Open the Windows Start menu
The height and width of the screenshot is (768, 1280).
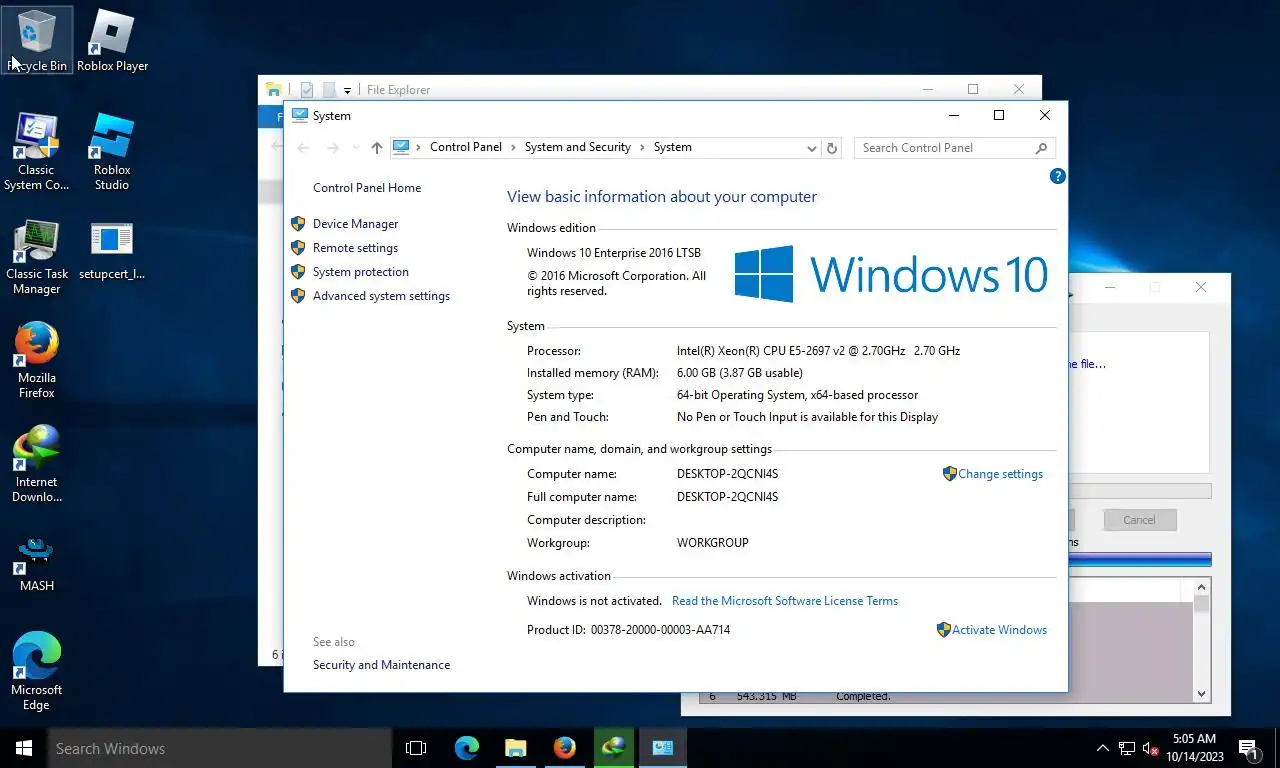[24, 748]
